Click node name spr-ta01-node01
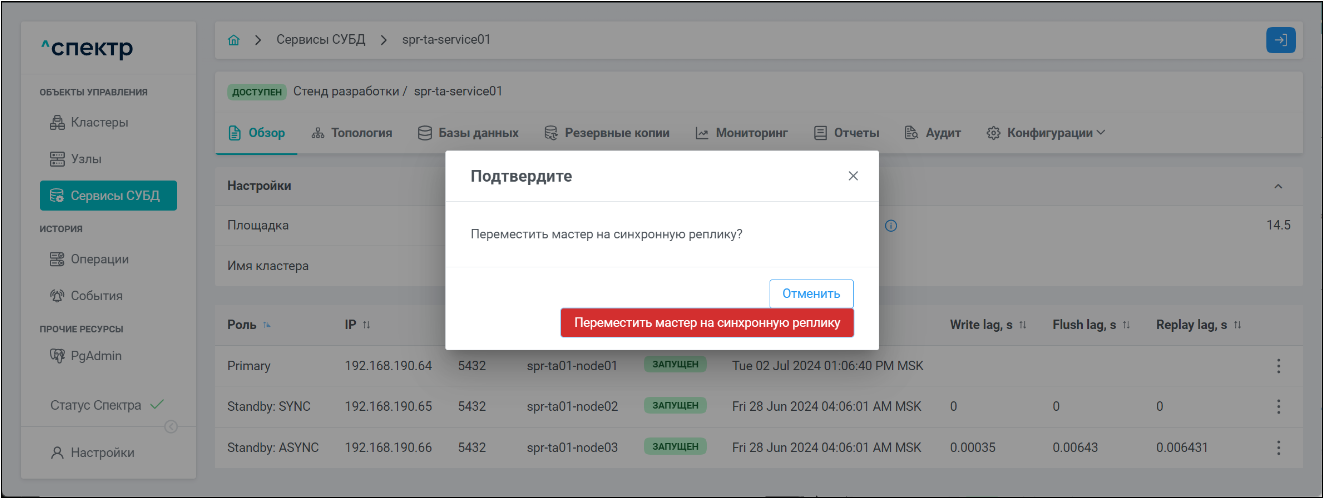1324x499 pixels. (x=572, y=366)
